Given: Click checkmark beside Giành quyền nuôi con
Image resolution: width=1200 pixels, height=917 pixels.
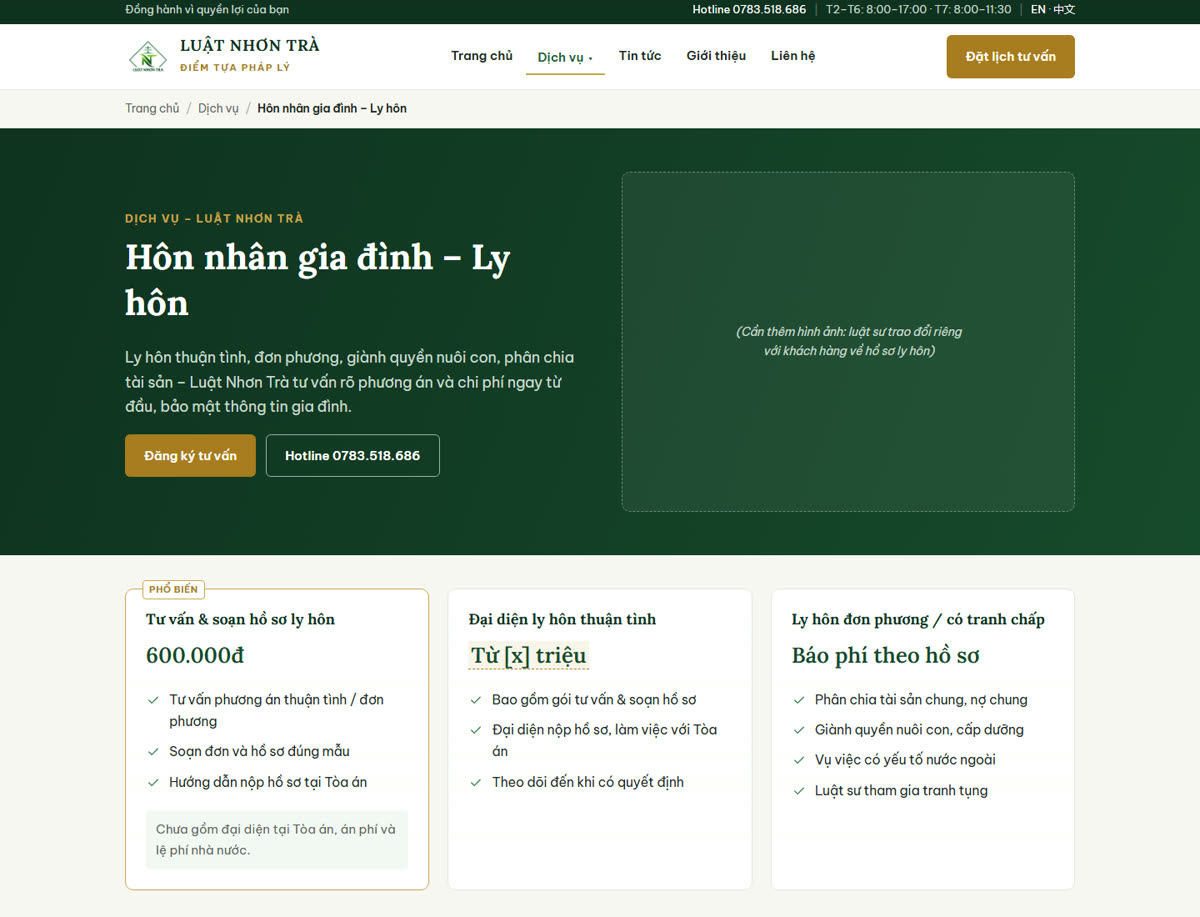Looking at the screenshot, I should pyautogui.click(x=799, y=730).
